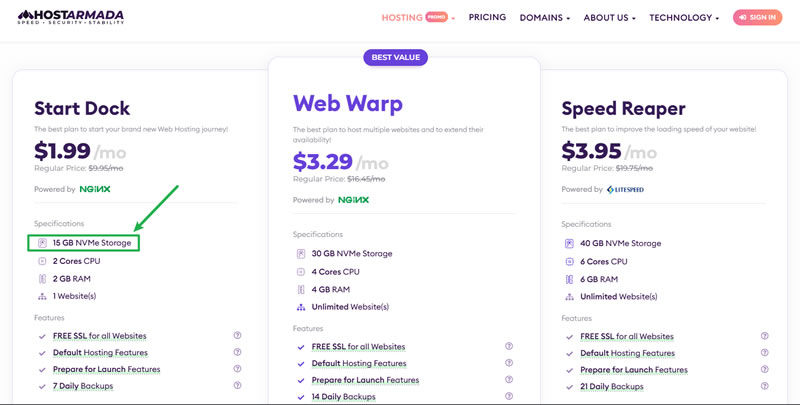Viewport: 800px width, 405px height.
Task: Click Default Hosting Features in Start Dock
Action: (x=100, y=352)
